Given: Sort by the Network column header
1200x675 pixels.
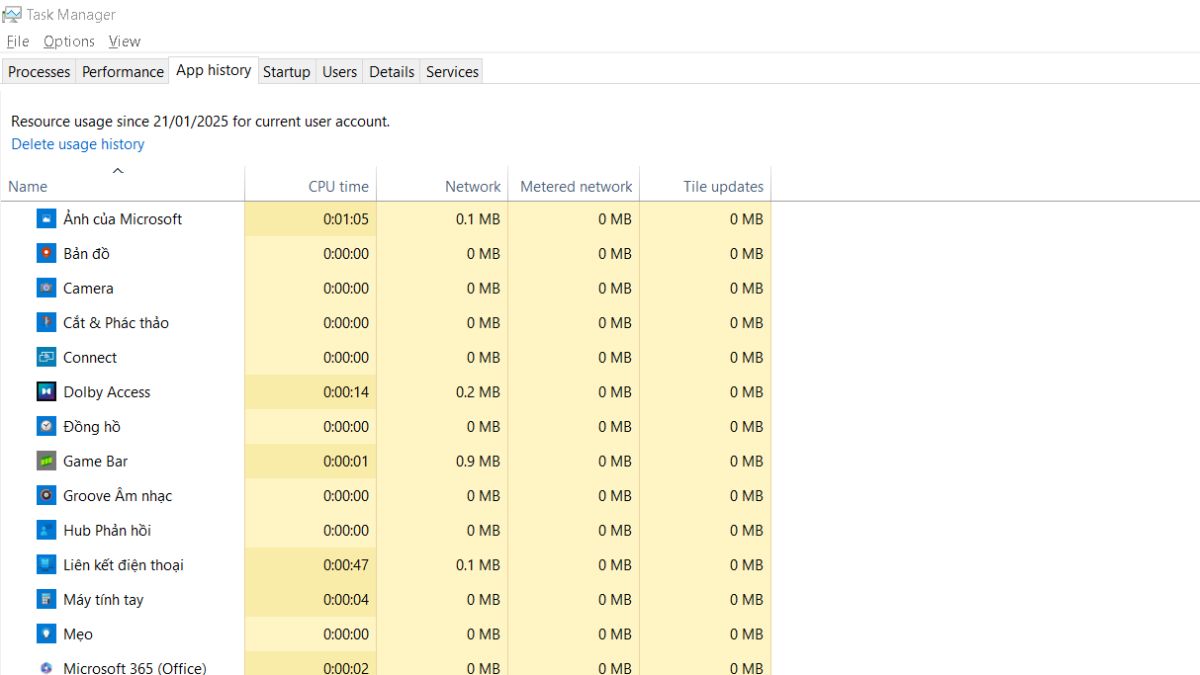Looking at the screenshot, I should coord(471,186).
